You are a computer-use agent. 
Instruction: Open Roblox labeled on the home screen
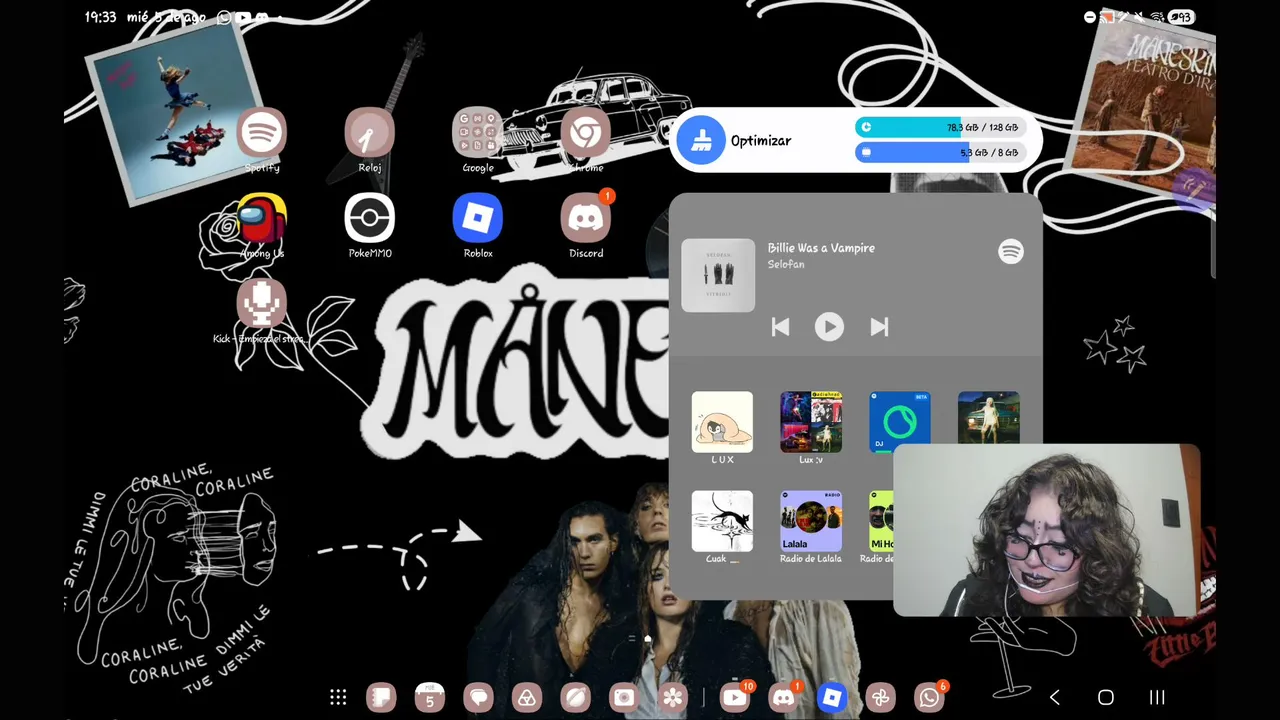478,219
